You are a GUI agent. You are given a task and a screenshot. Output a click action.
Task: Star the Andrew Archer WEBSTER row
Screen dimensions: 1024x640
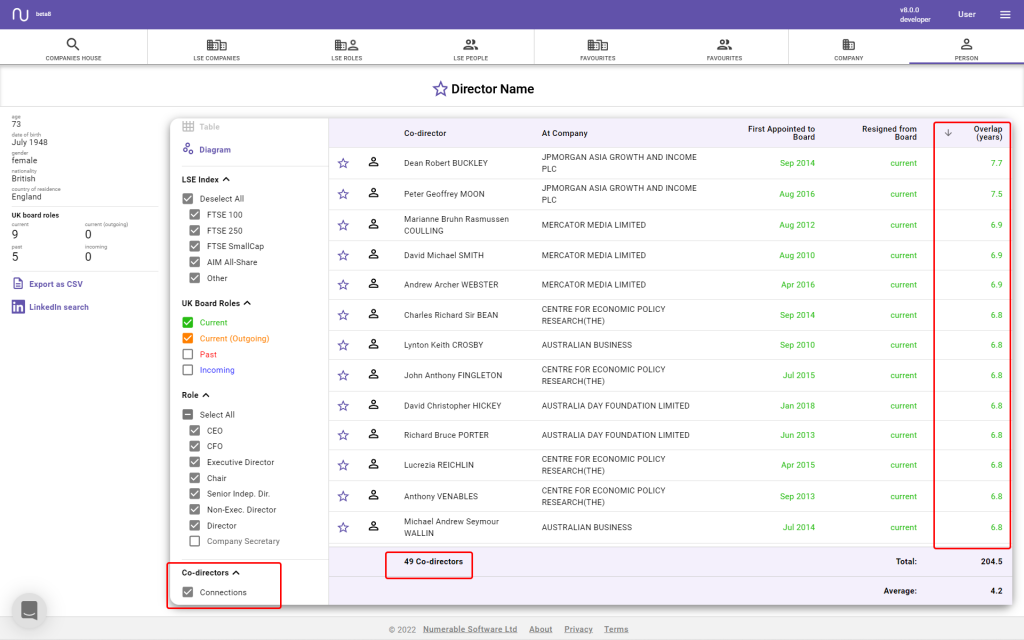click(x=343, y=285)
